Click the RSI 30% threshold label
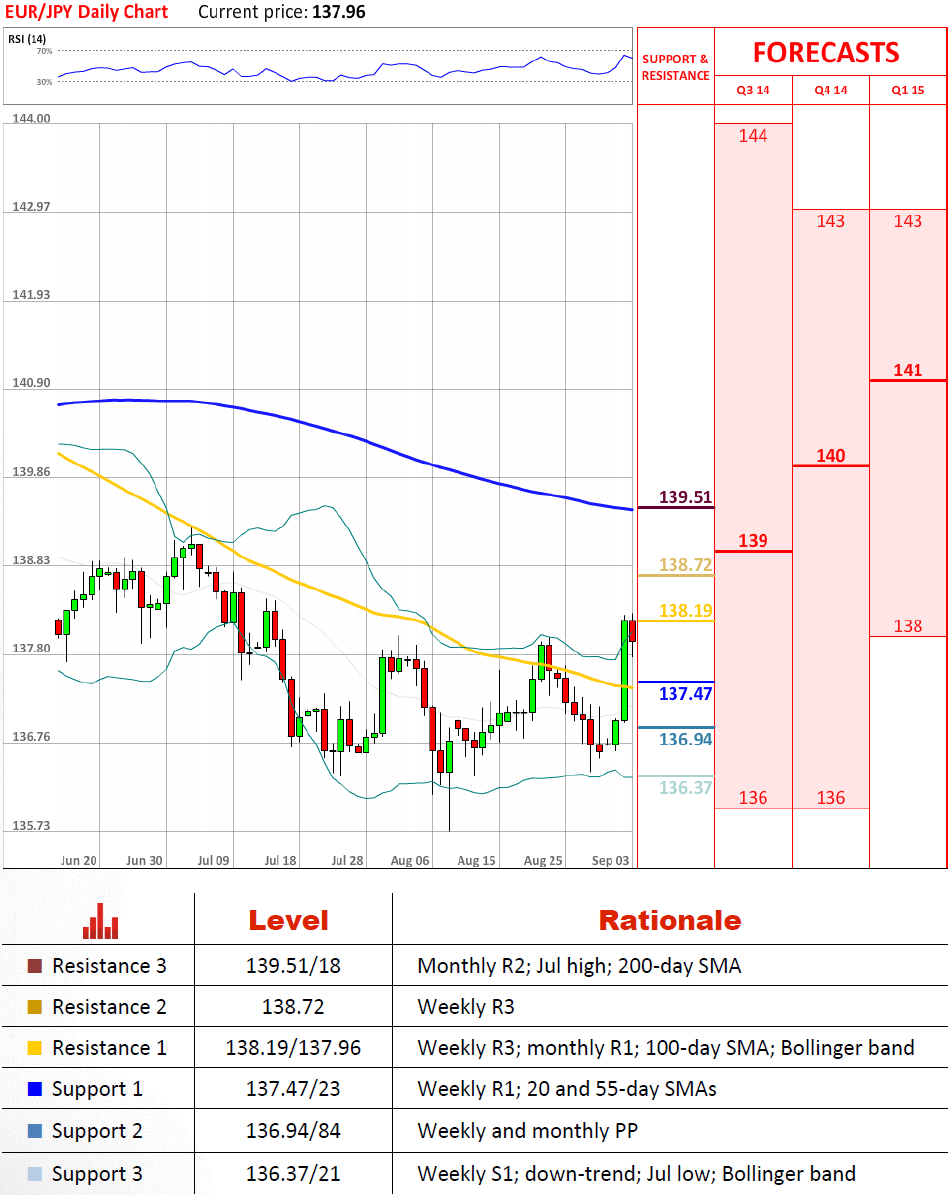949x1195 pixels. [x=45, y=82]
